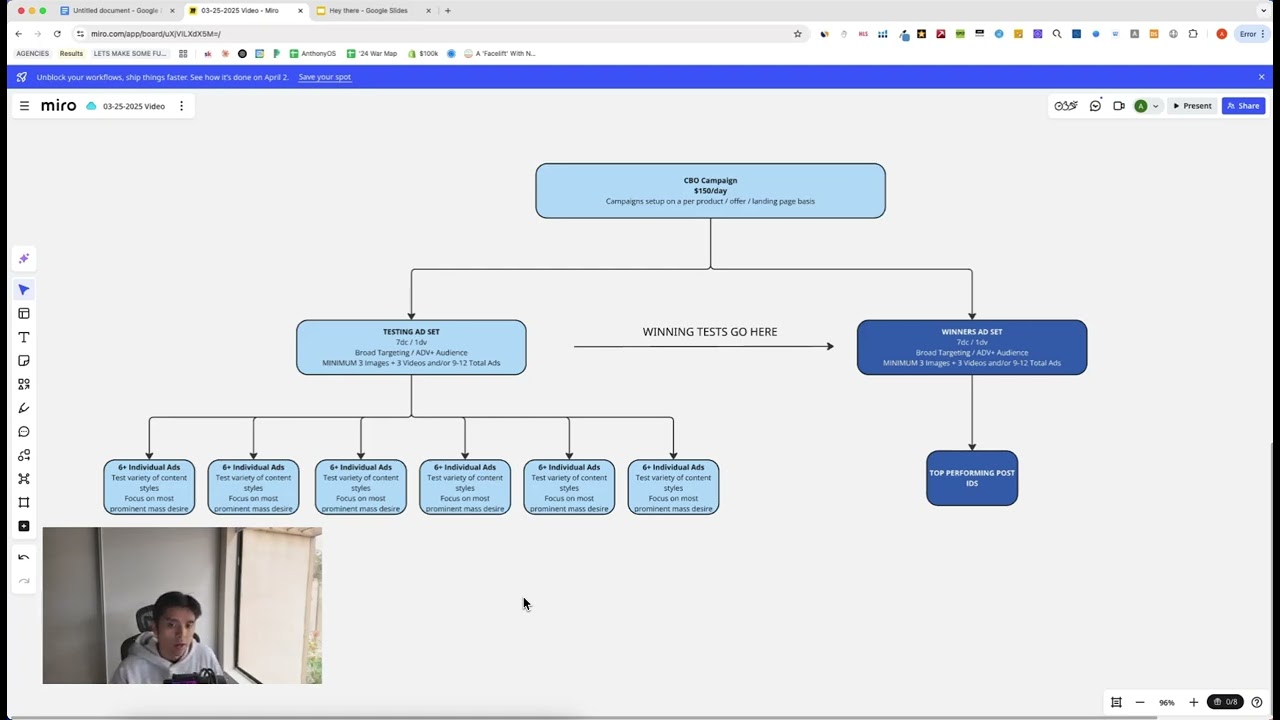The width and height of the screenshot is (1280, 720).
Task: Select the Comment tool
Action: coord(24,432)
